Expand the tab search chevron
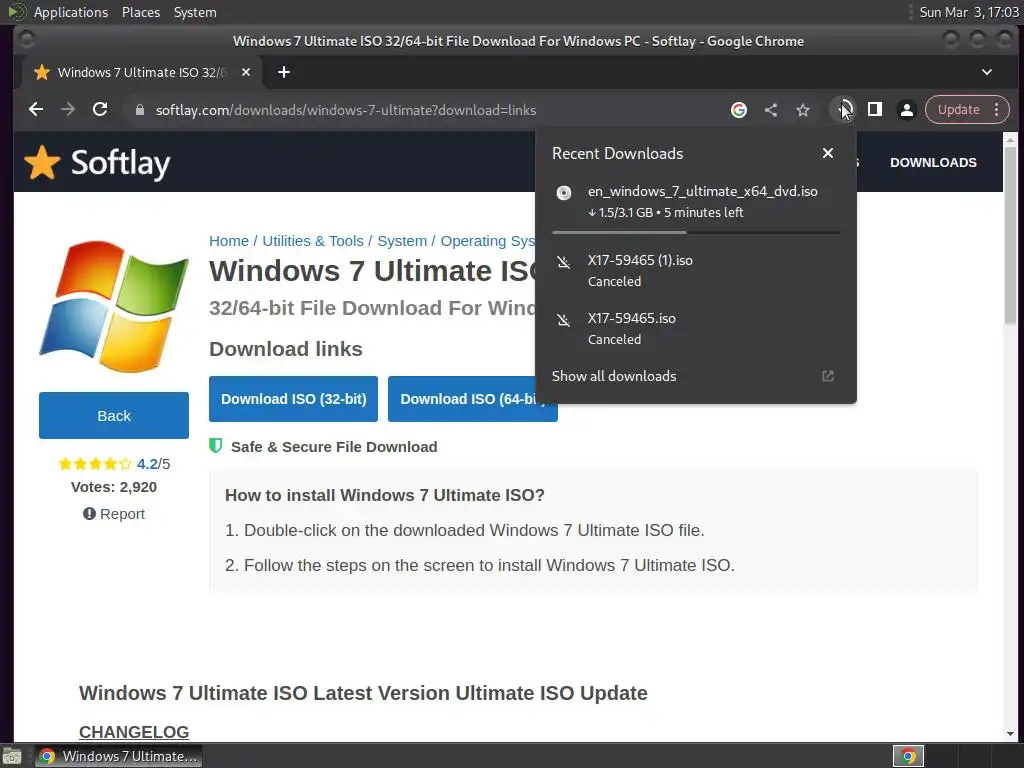This screenshot has width=1024, height=768. (987, 72)
